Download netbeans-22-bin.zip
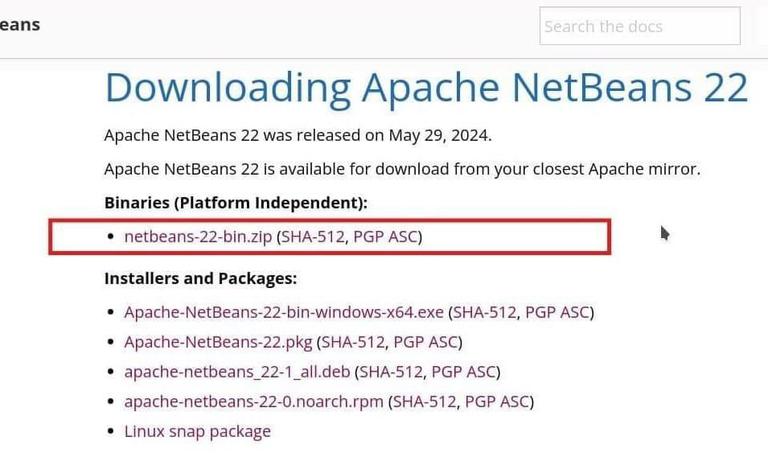768x457 pixels. coord(198,237)
